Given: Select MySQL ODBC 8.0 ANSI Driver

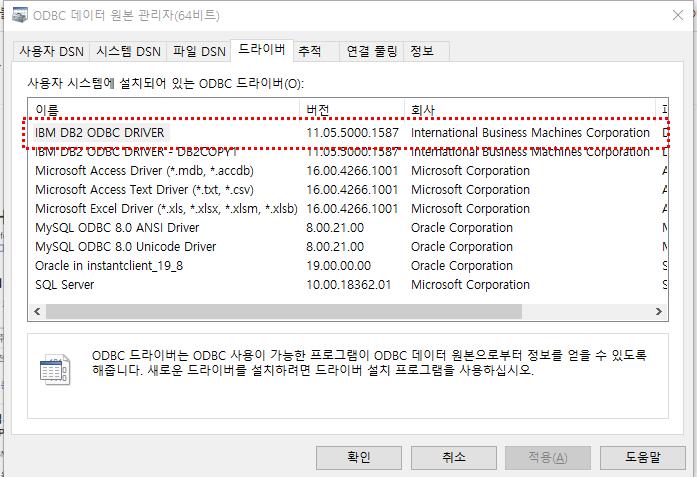Looking at the screenshot, I should [x=348, y=228].
